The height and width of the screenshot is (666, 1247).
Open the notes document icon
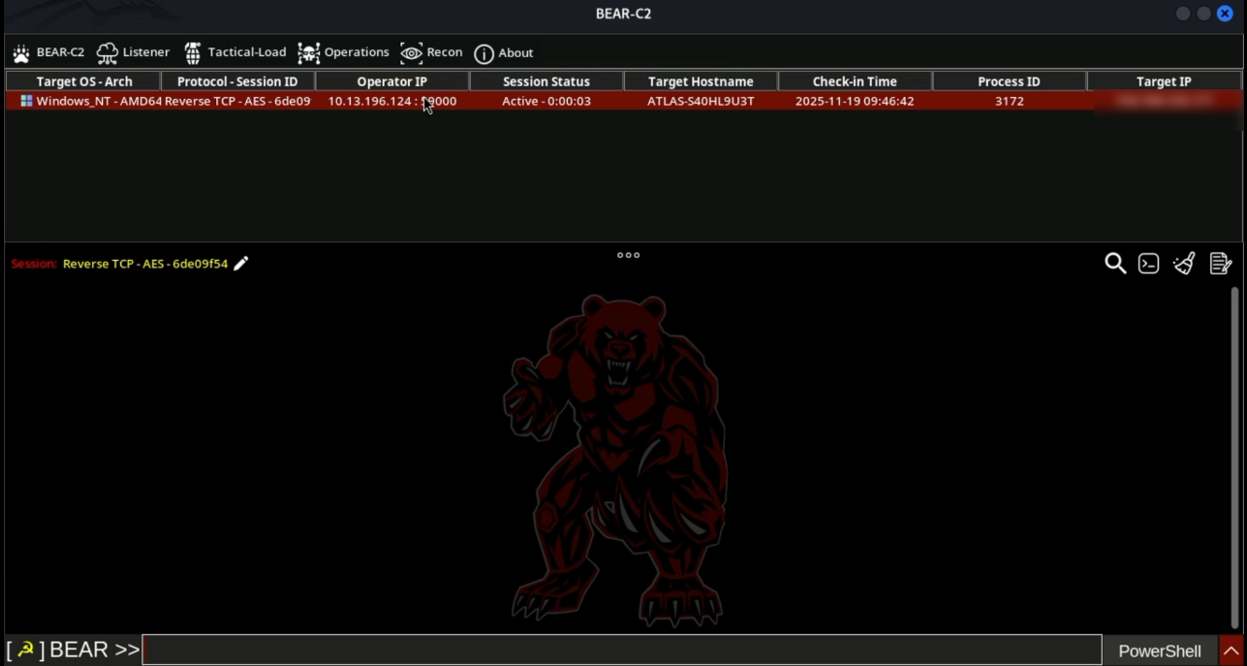tap(1219, 263)
